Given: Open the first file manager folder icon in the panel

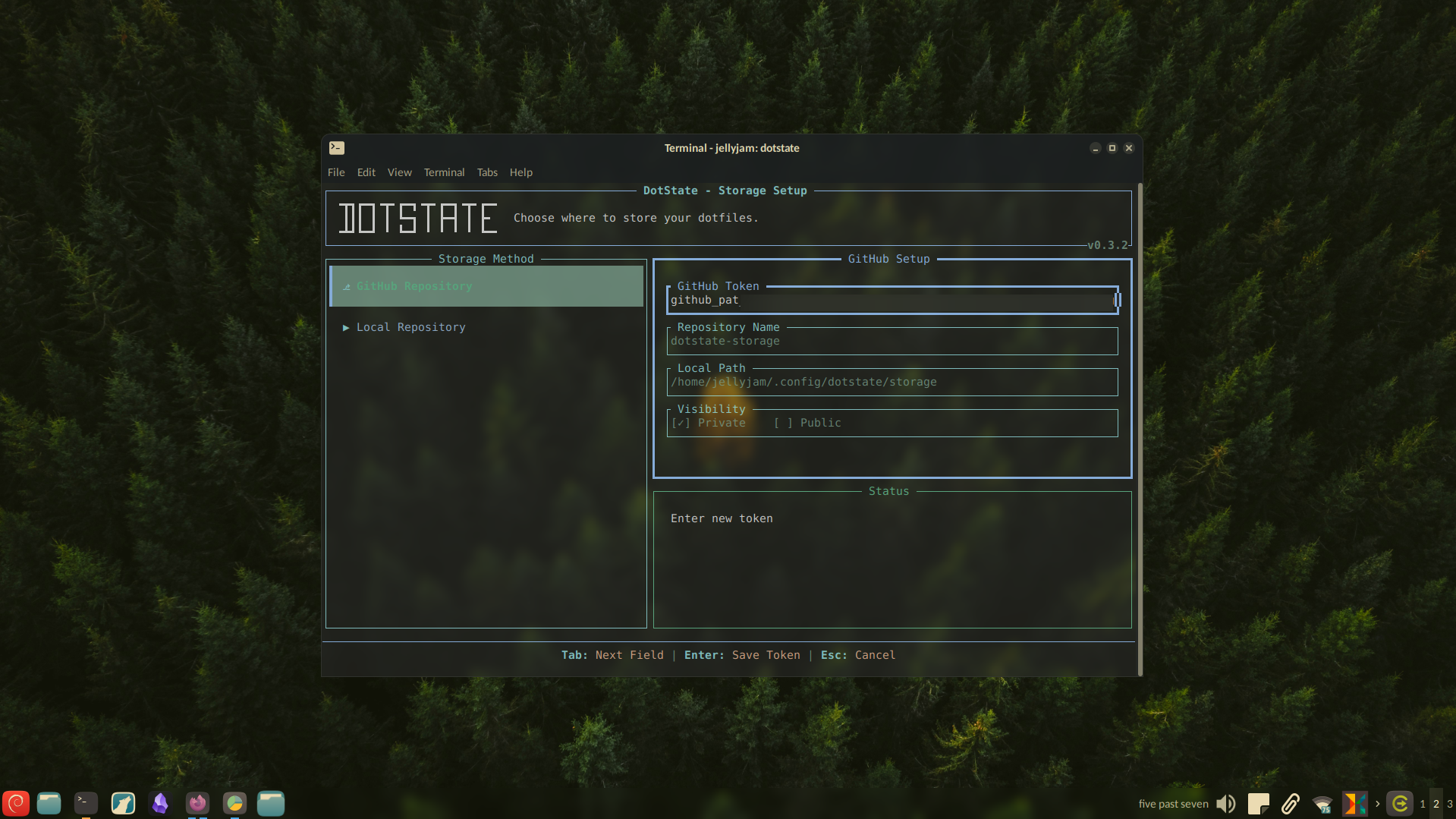Looking at the screenshot, I should 49,803.
